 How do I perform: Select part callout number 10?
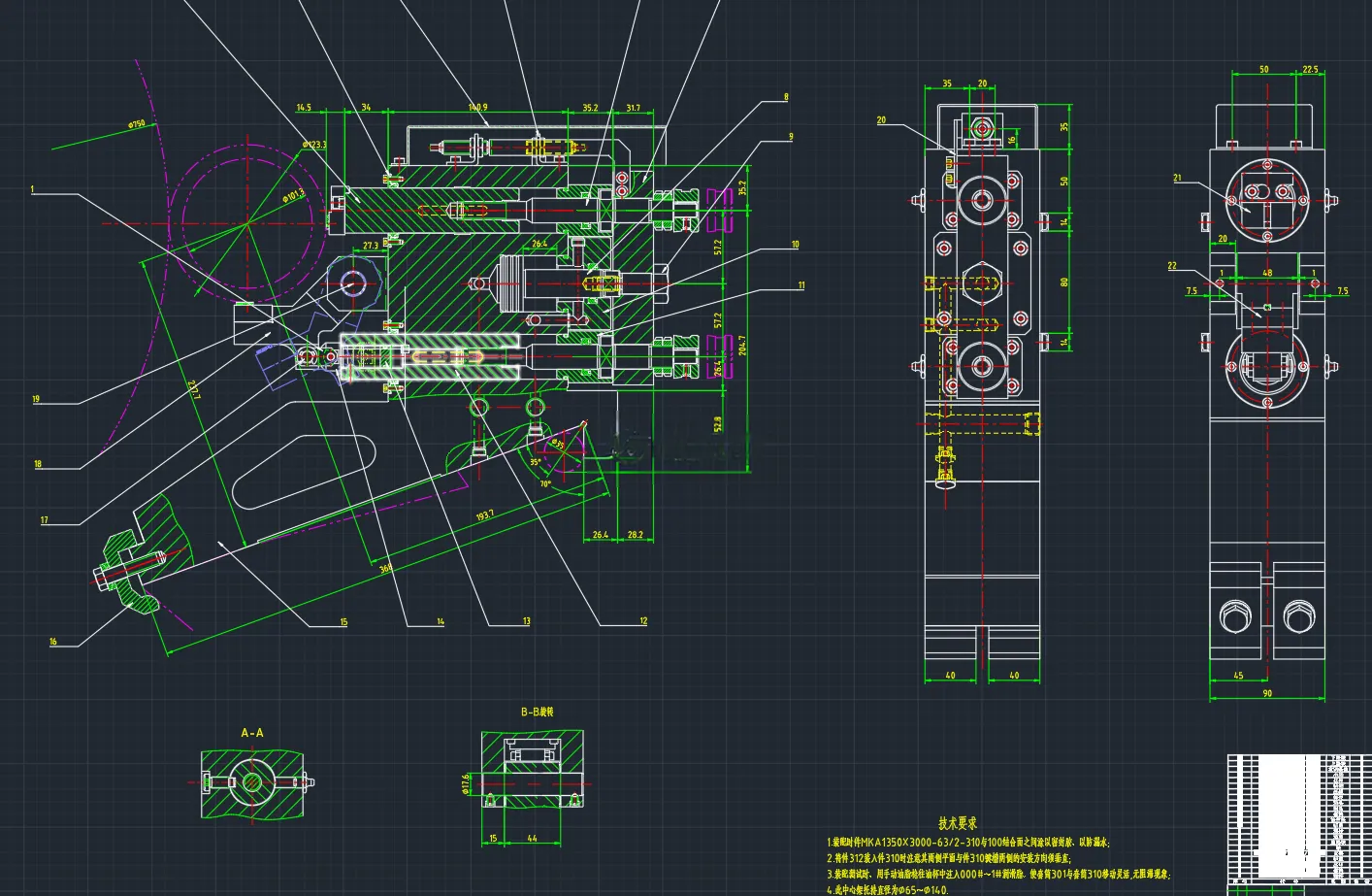pos(795,245)
